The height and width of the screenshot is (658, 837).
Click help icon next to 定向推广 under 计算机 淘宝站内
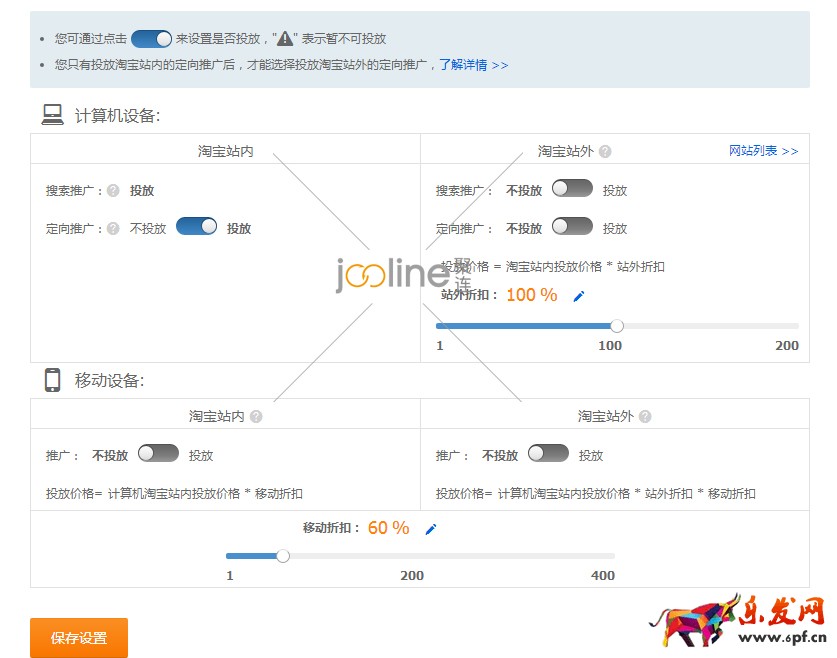[113, 228]
